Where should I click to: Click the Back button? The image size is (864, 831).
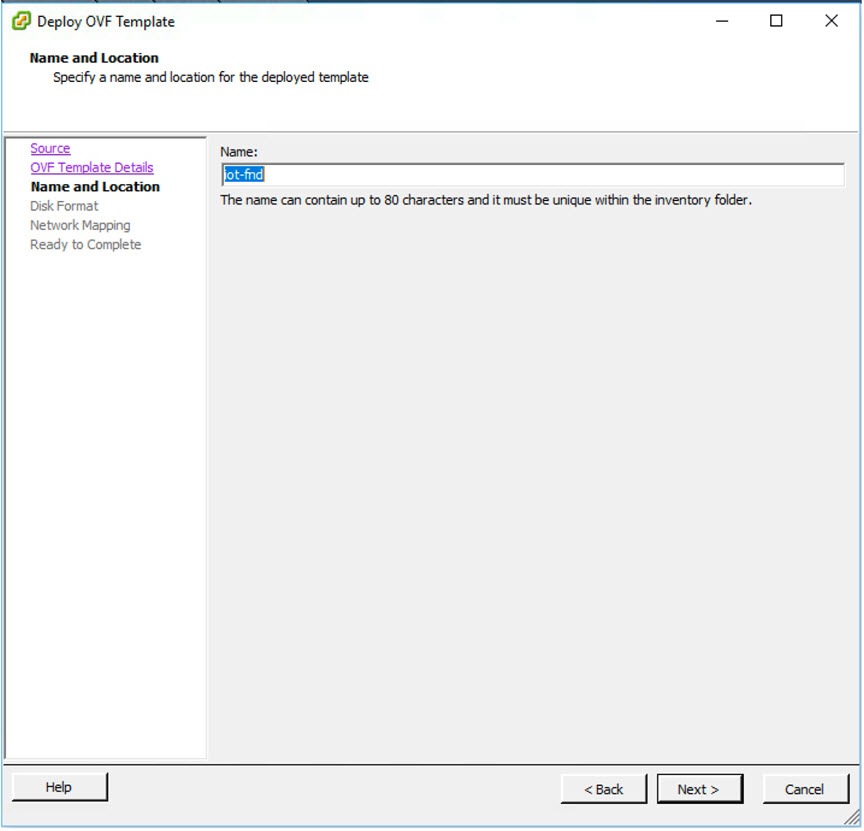tap(603, 789)
